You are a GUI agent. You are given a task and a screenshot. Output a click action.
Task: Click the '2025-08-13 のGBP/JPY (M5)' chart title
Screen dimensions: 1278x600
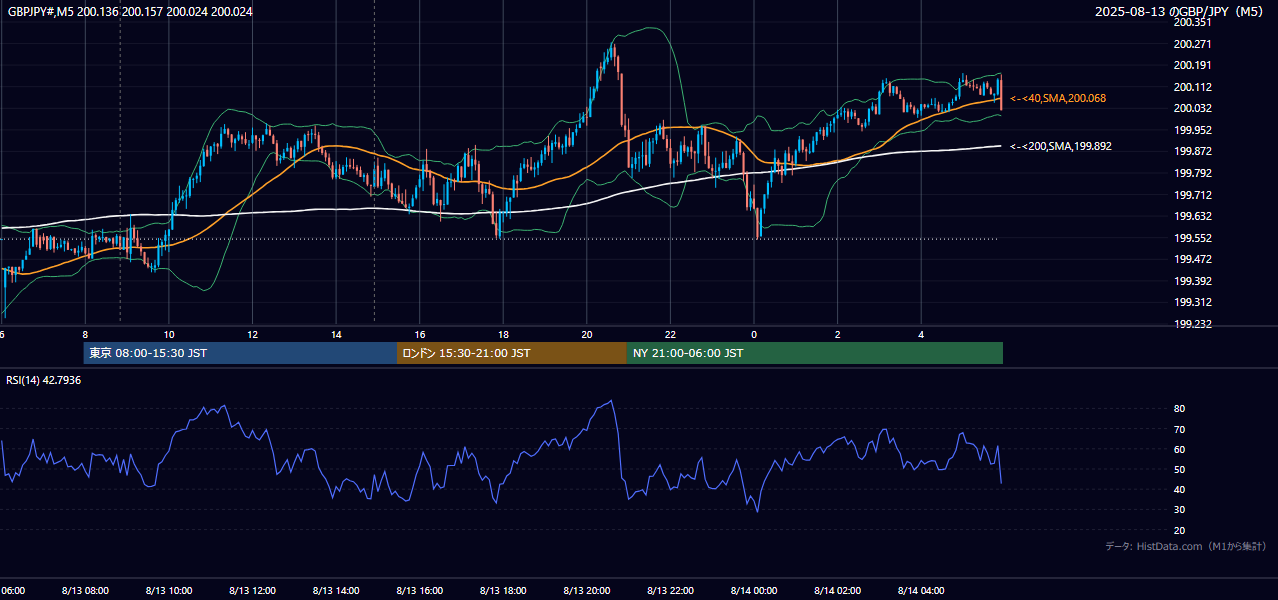(x=1180, y=12)
